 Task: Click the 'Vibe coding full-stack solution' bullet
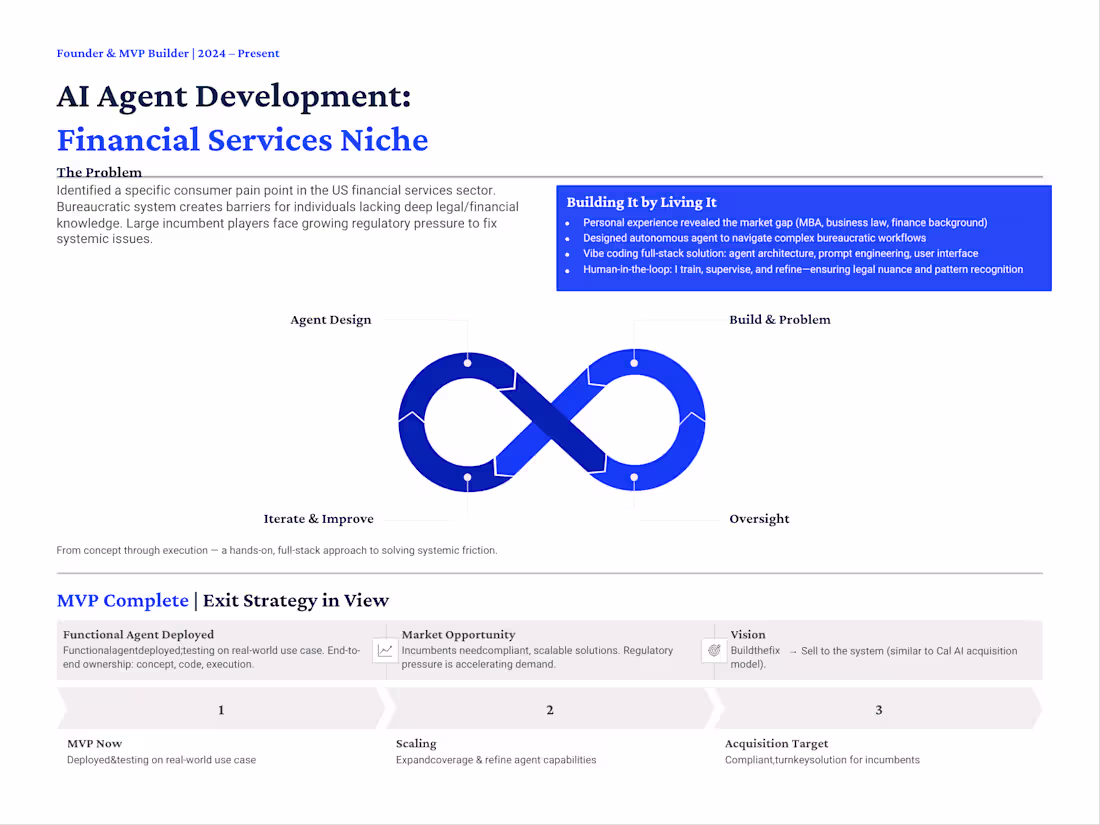coord(780,253)
